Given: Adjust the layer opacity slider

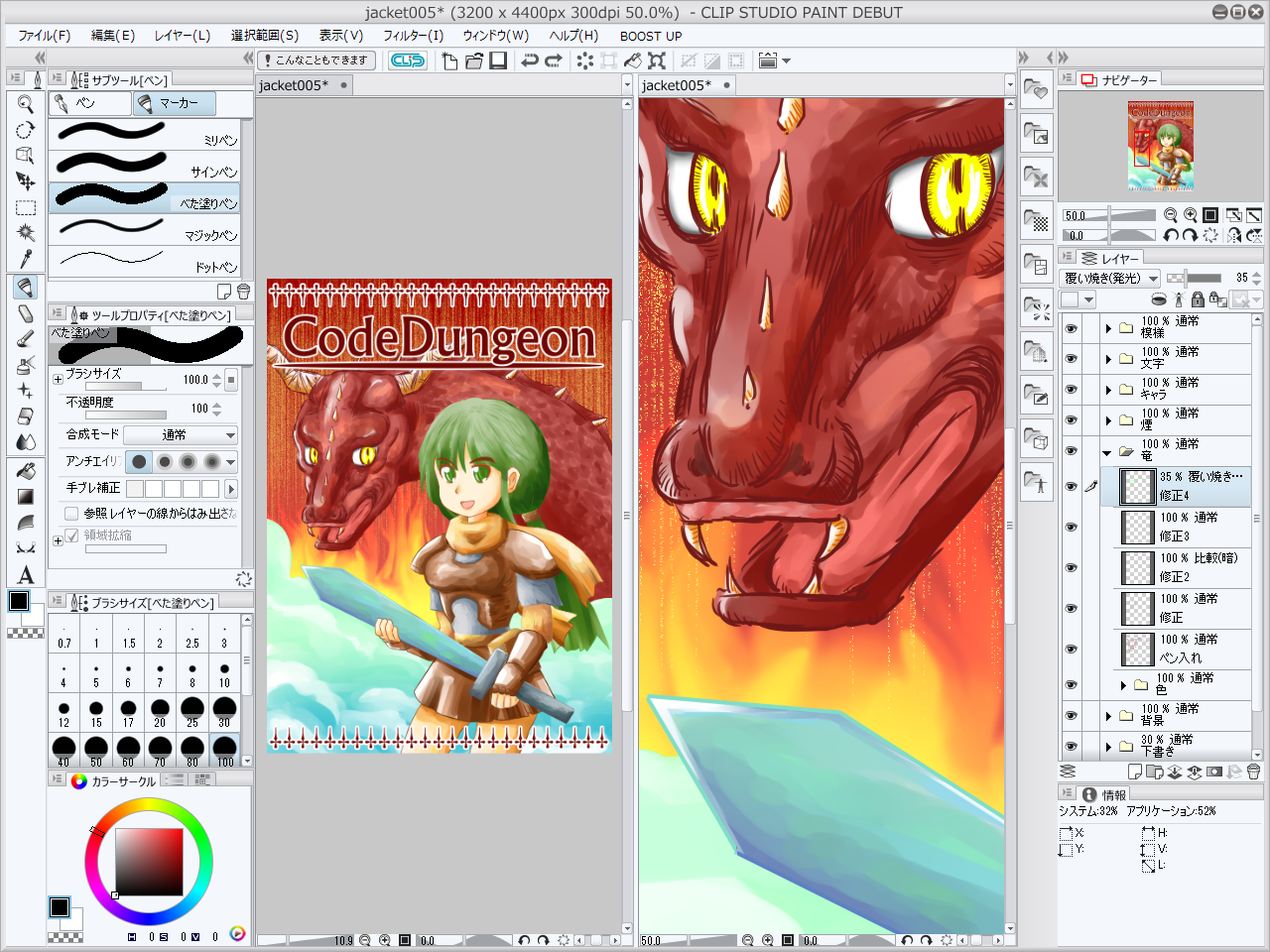Looking at the screenshot, I should (1195, 278).
